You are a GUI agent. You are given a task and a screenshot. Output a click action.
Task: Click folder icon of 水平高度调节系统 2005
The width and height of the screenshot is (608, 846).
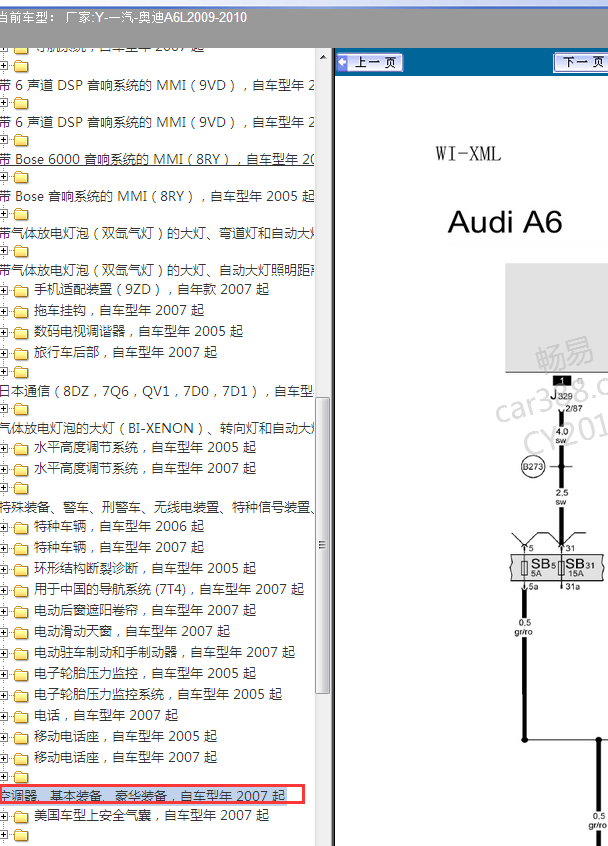click(21, 449)
